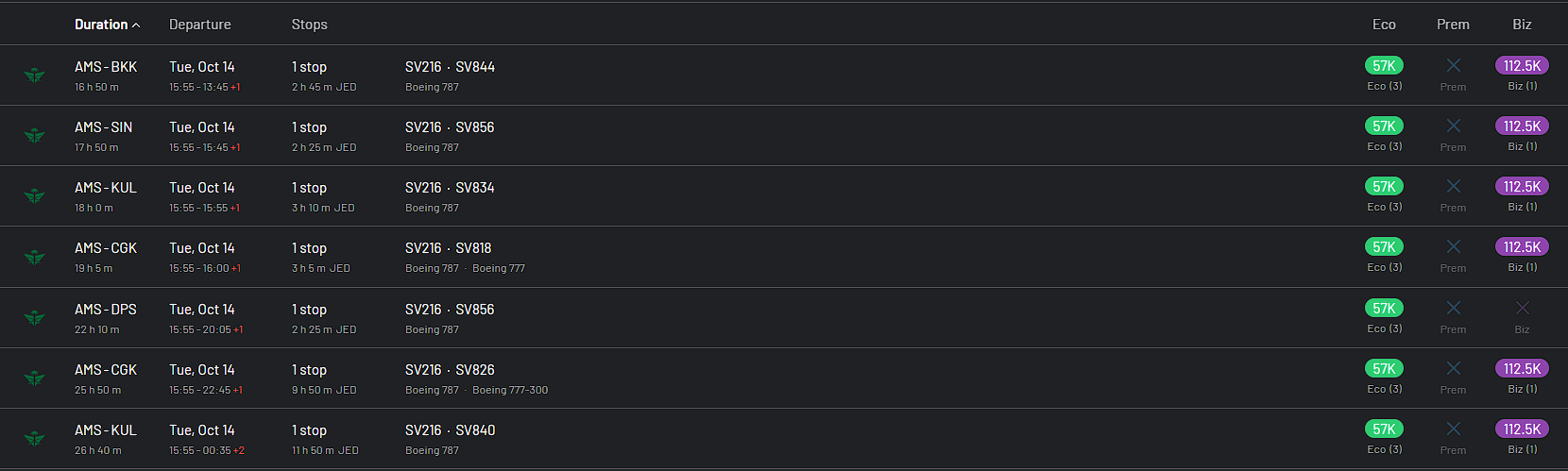Screen dimensions: 1568x471
Task: Click the Saudia logo on the AMS-SIN row
Action: 35,136
